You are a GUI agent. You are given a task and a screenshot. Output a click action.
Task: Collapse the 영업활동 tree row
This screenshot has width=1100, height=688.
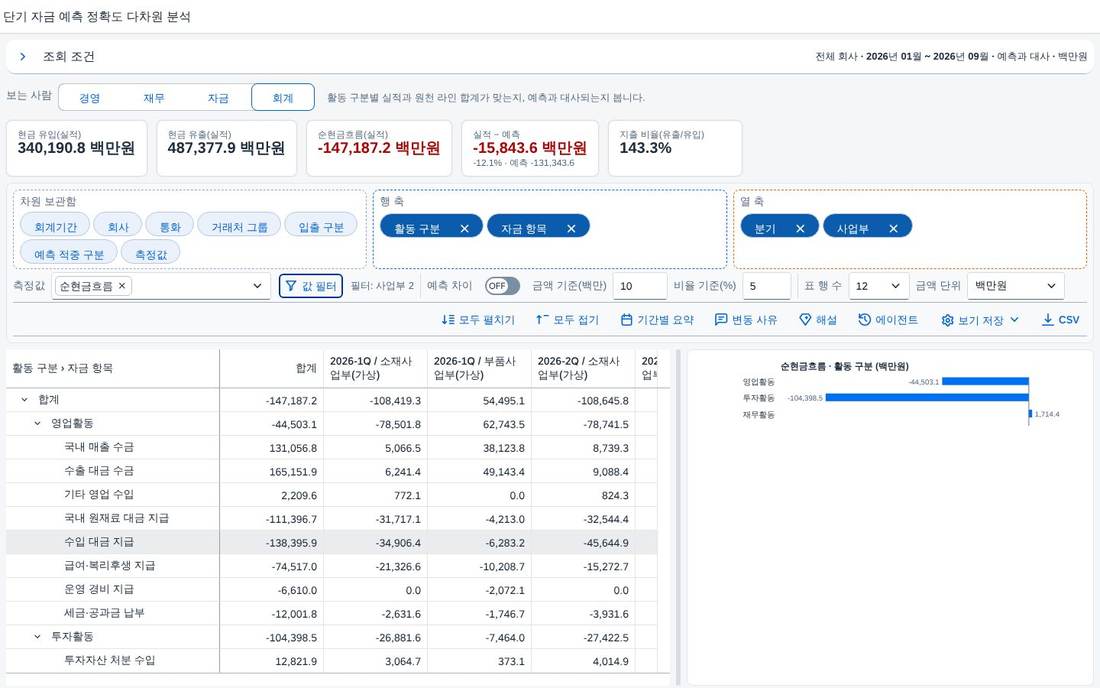tap(37, 424)
